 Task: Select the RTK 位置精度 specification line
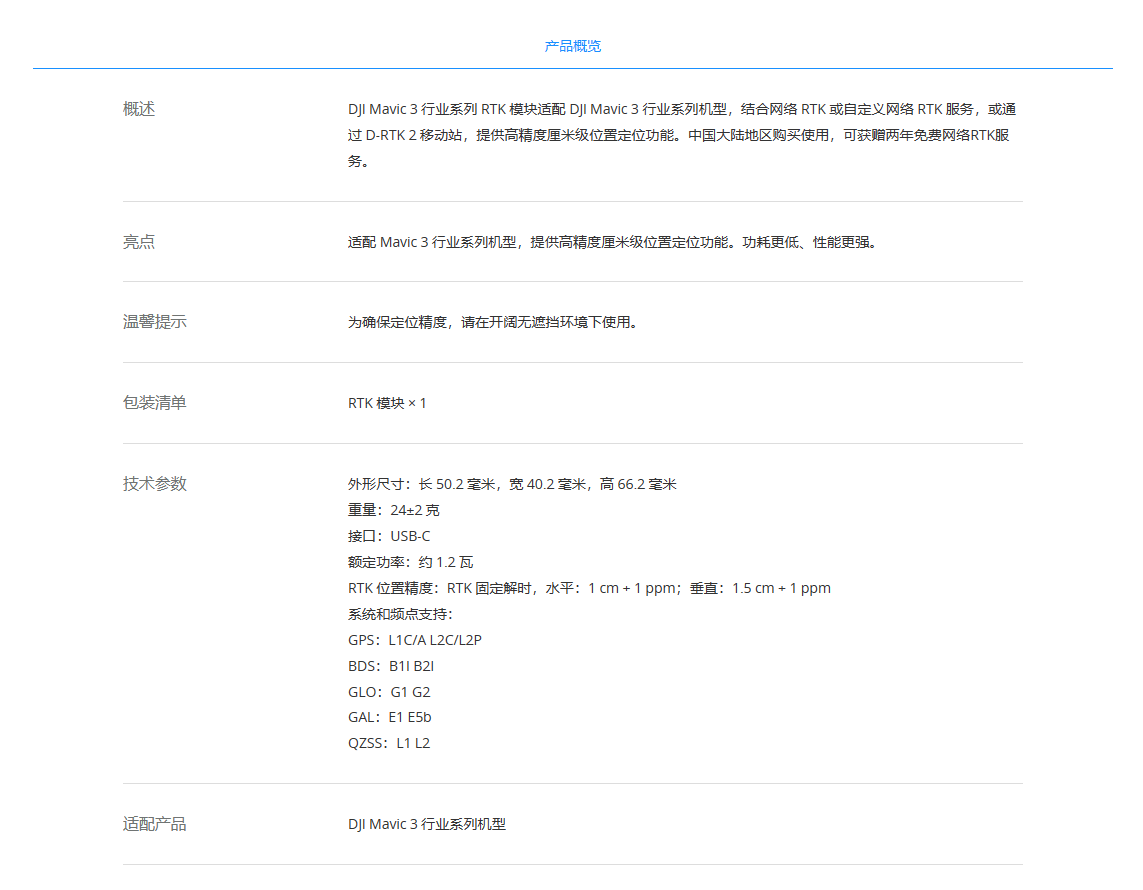pyautogui.click(x=589, y=588)
